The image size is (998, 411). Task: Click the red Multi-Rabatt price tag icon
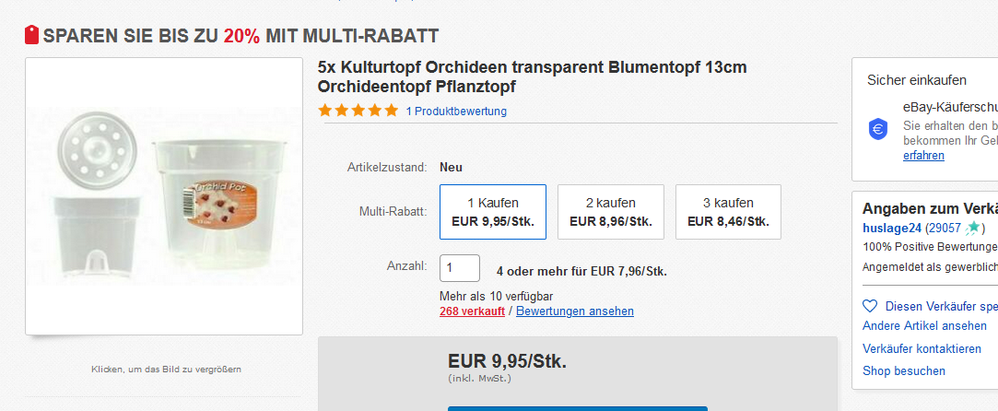pyautogui.click(x=30, y=37)
